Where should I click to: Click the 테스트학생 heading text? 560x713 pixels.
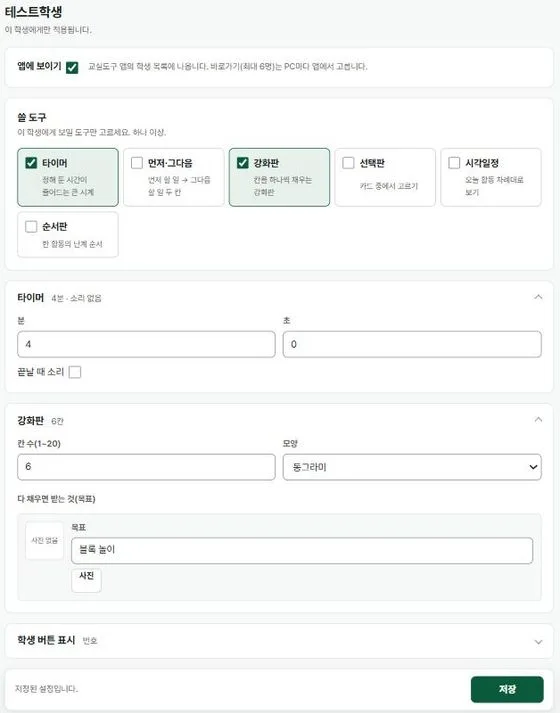pyautogui.click(x=33, y=12)
